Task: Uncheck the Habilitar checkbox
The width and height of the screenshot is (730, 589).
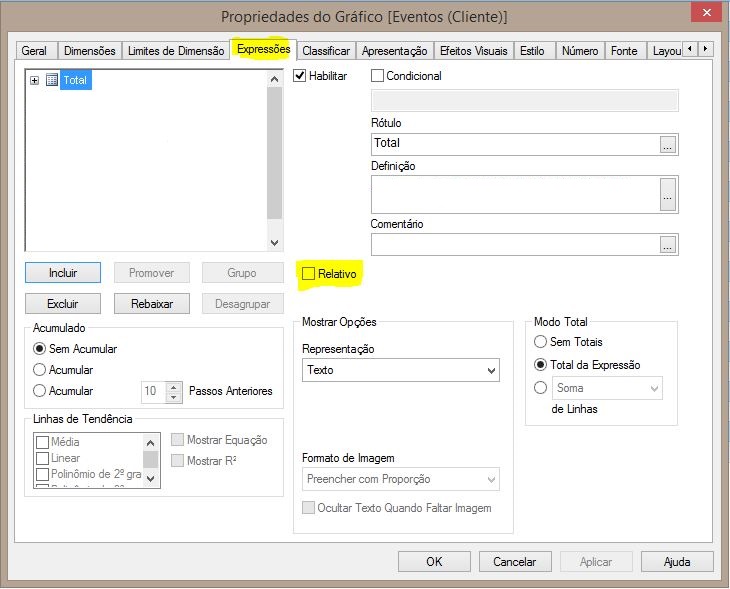Action: click(301, 76)
